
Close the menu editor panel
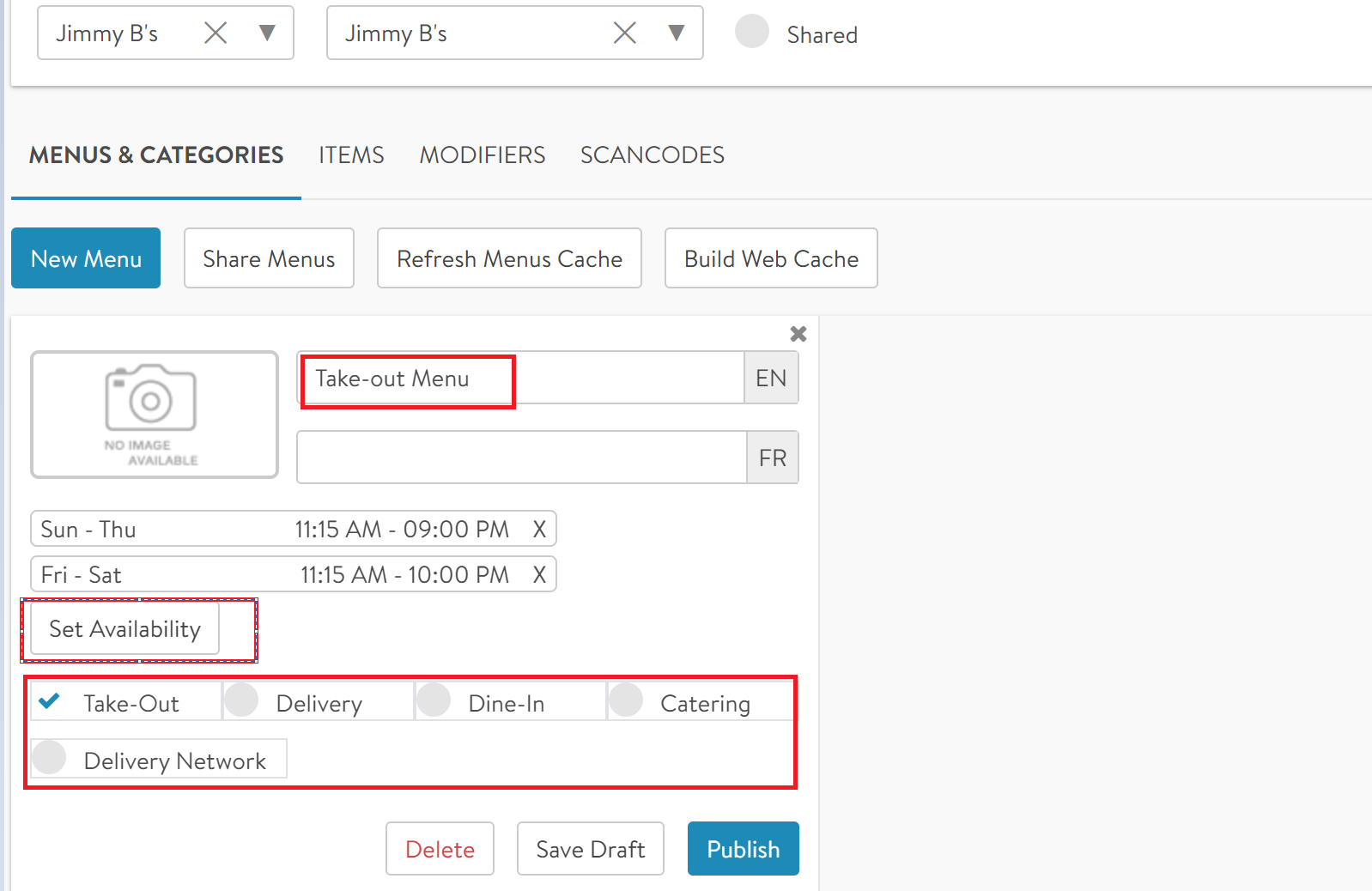(x=798, y=334)
